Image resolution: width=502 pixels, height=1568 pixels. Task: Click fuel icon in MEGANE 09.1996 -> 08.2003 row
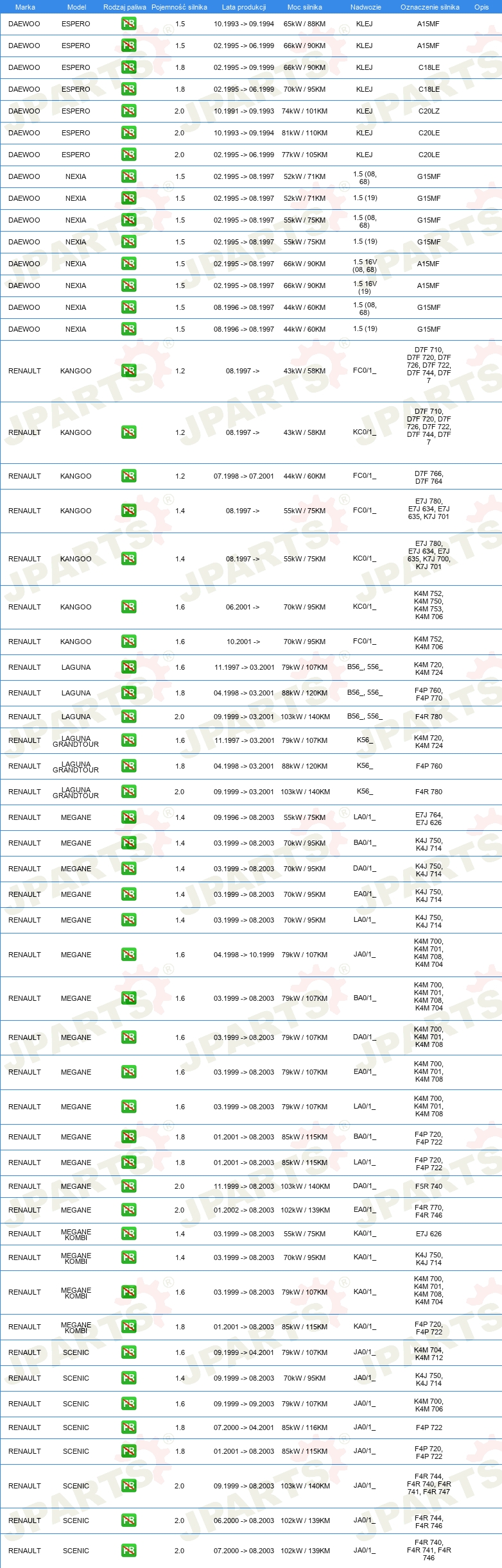coord(128,817)
